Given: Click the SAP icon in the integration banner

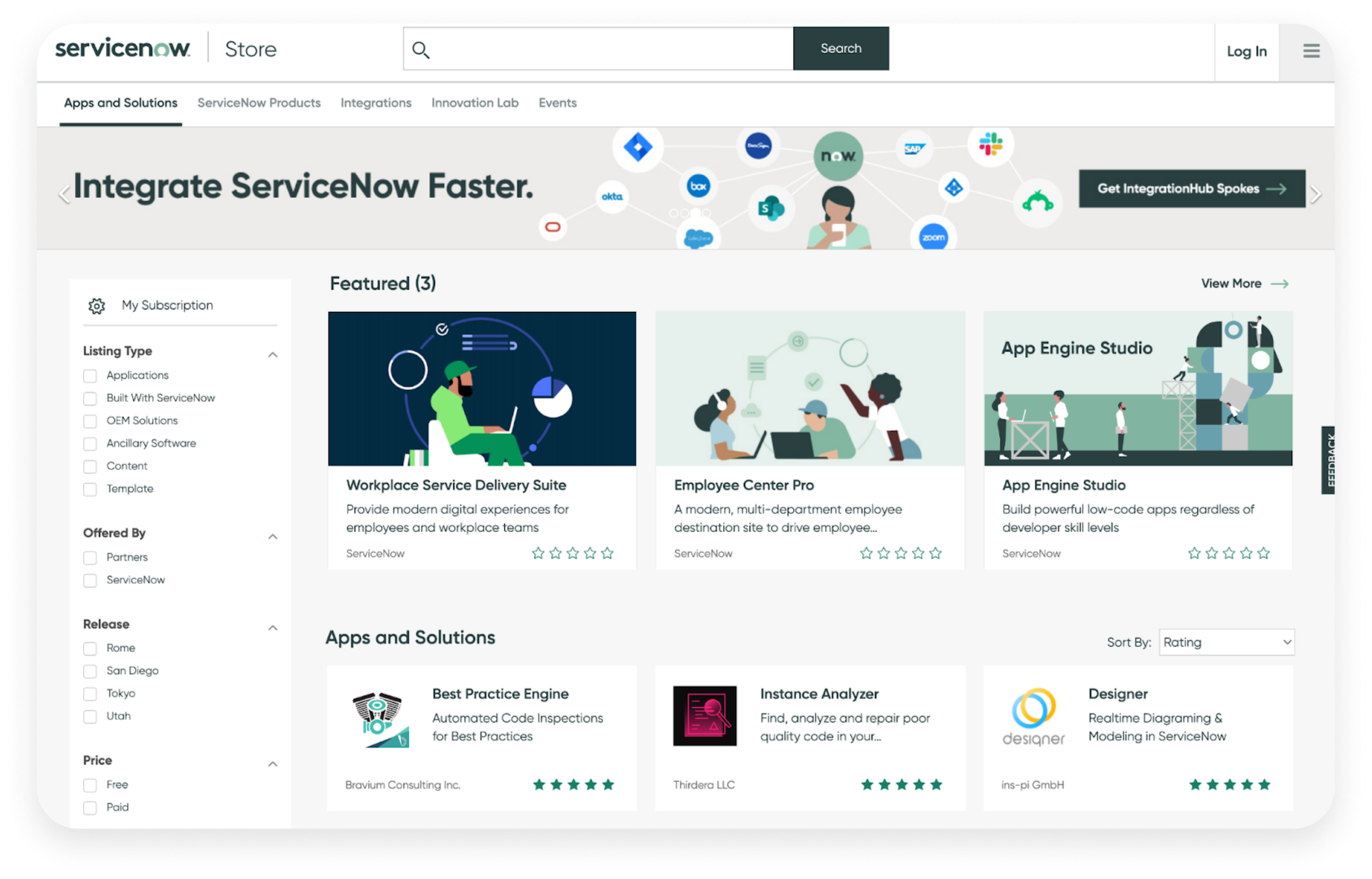Looking at the screenshot, I should [914, 148].
